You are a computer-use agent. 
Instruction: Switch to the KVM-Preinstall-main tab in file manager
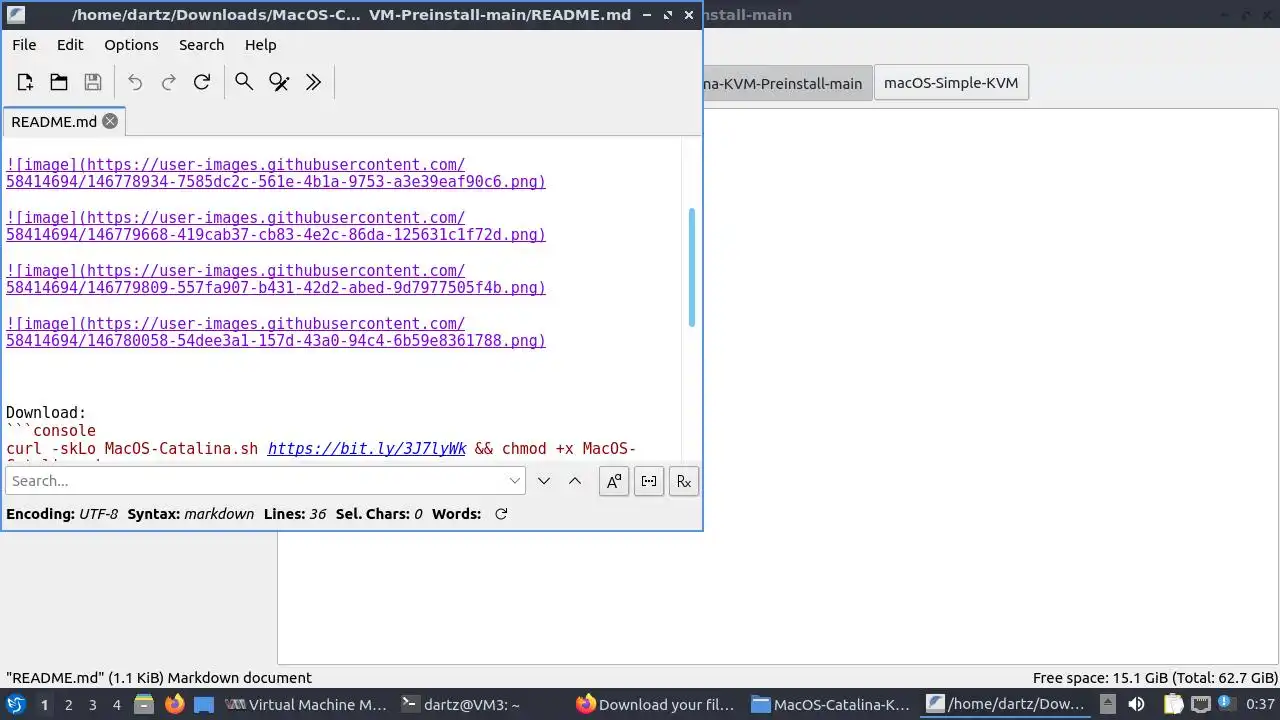pyautogui.click(x=787, y=84)
